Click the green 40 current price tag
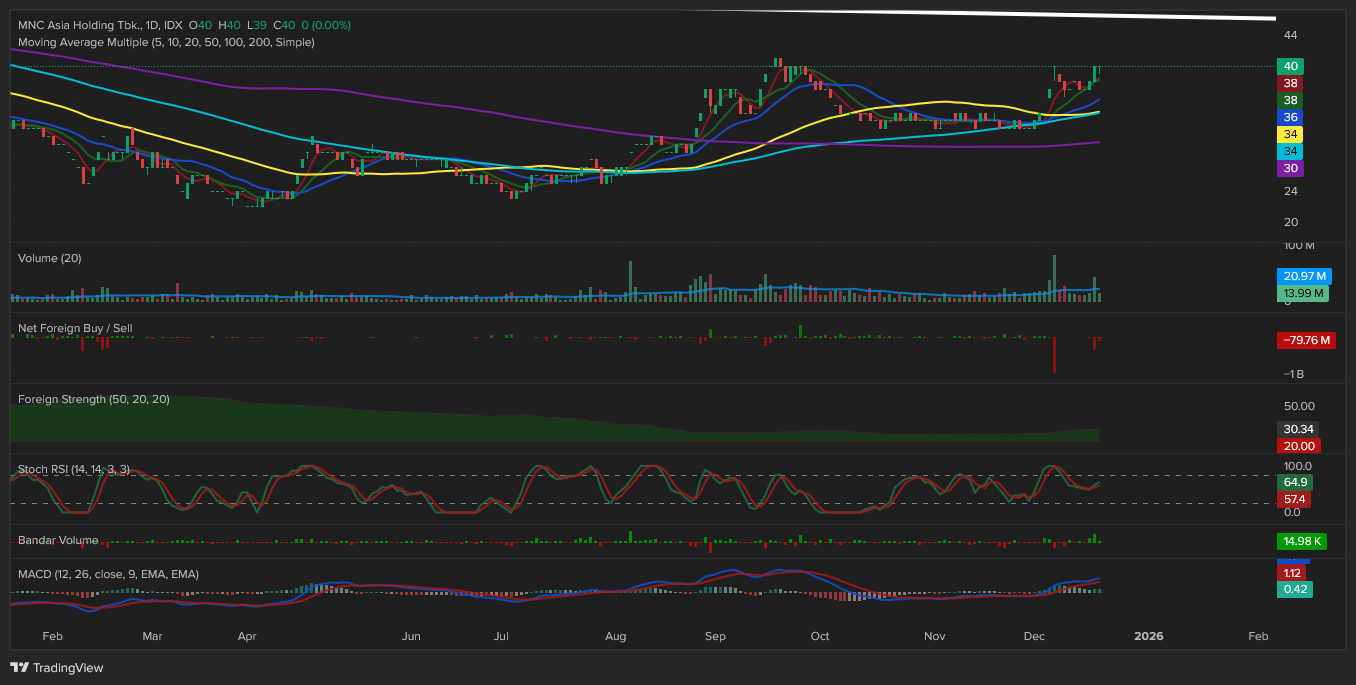Viewport: 1356px width, 685px height. coord(1291,66)
